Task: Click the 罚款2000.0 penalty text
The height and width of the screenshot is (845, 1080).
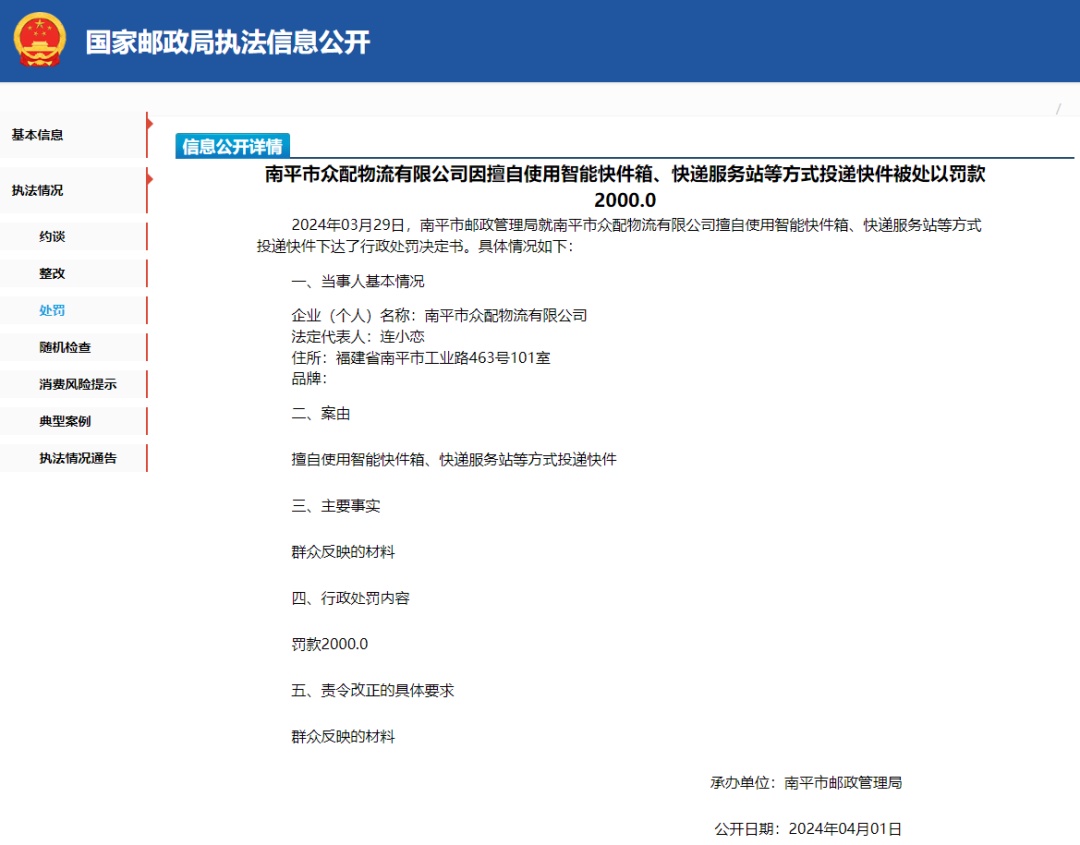Action: click(330, 644)
